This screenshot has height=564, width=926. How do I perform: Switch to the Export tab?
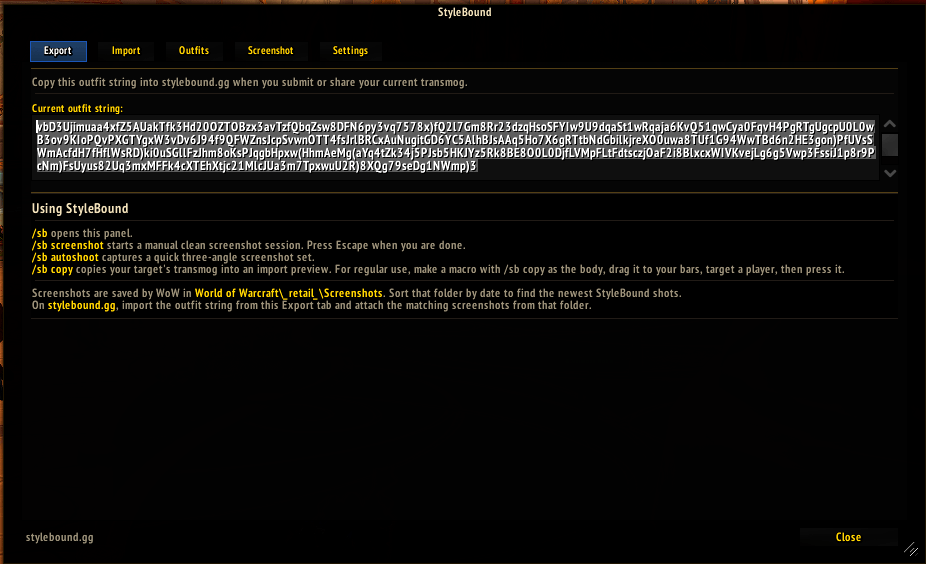point(58,51)
